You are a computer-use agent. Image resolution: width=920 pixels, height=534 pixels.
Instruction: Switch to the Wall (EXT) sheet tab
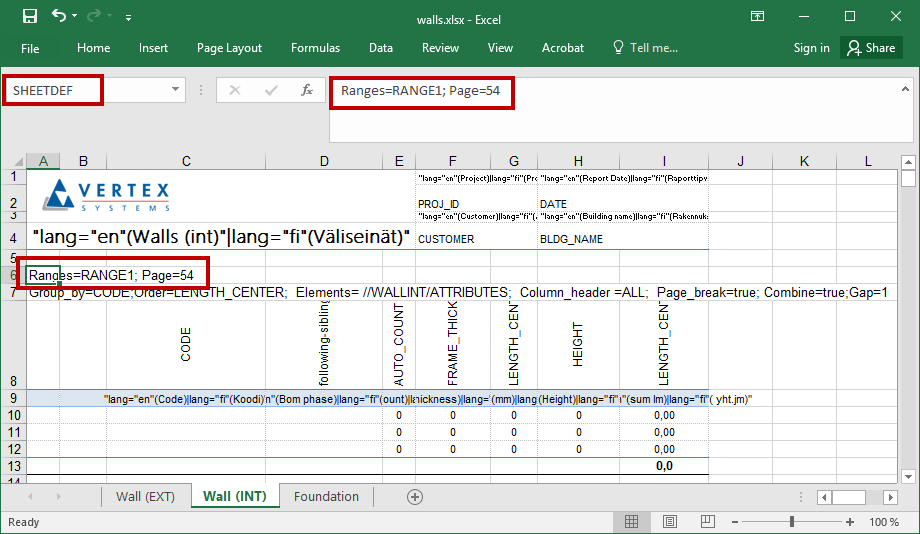[x=145, y=497]
